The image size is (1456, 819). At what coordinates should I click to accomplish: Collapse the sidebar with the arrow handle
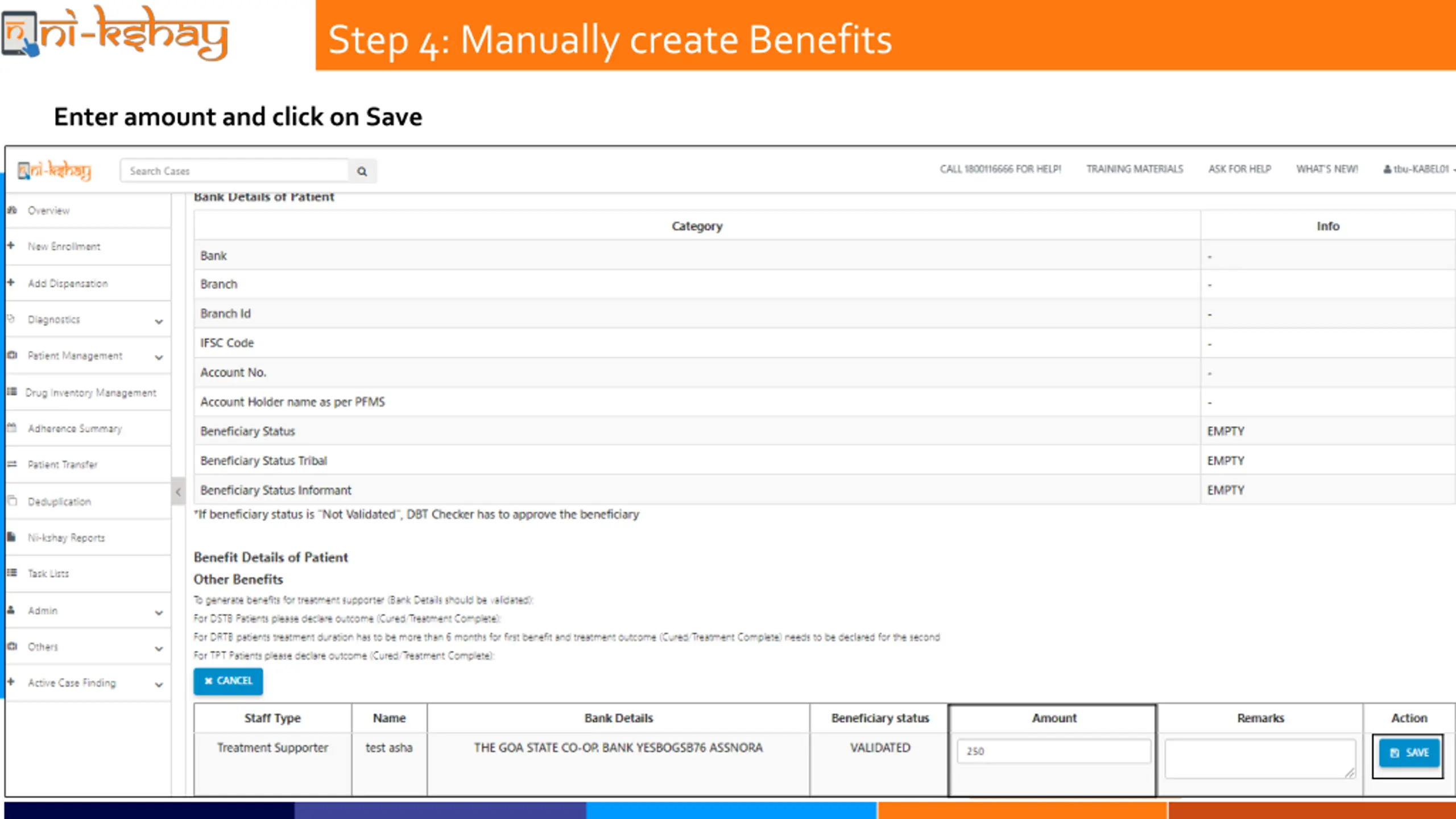pos(178,492)
